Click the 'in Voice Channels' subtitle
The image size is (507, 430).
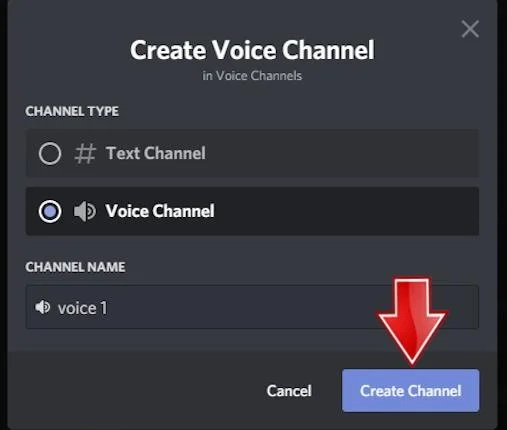252,76
